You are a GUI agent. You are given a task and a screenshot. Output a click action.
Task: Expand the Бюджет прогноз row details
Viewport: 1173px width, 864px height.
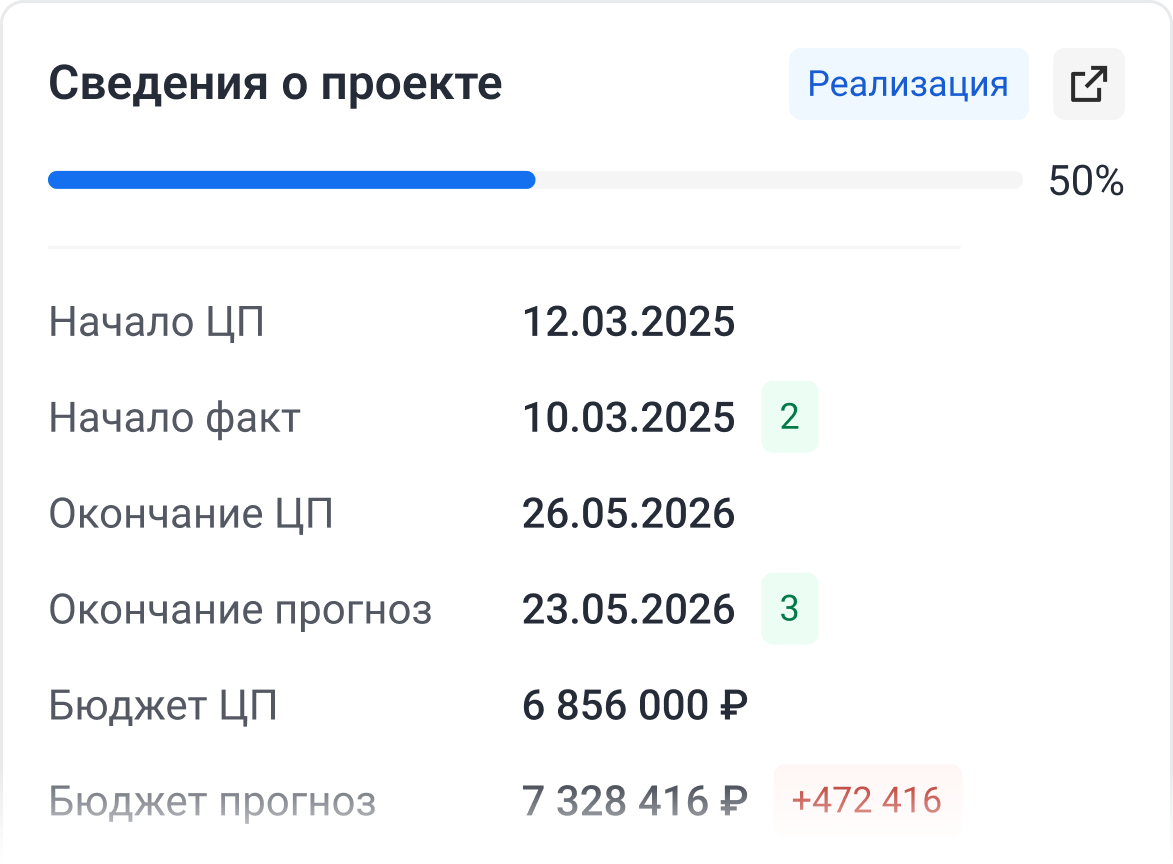coord(215,800)
